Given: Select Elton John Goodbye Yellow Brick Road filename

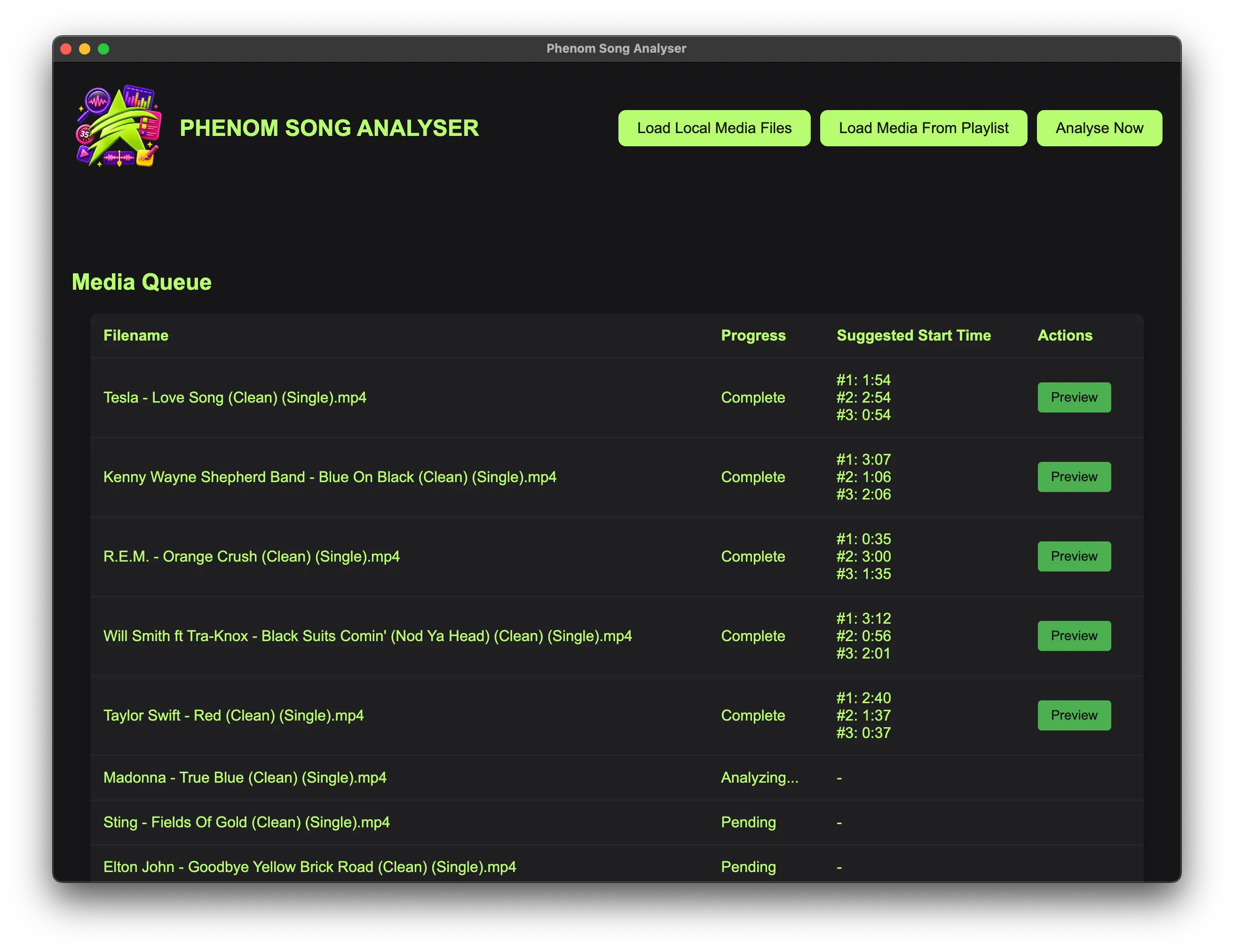Looking at the screenshot, I should coord(309,867).
